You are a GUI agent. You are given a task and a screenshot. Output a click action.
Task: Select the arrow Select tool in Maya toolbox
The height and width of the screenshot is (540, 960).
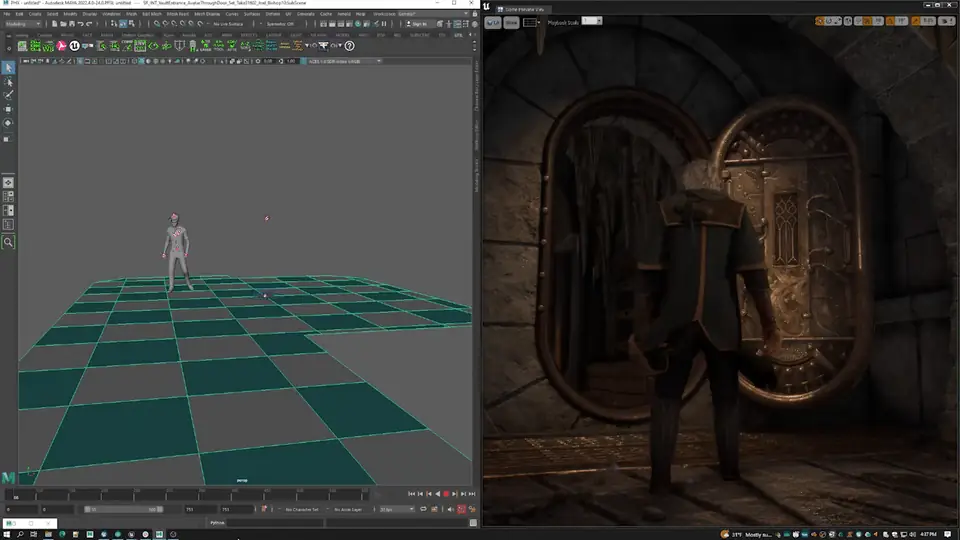click(x=8, y=67)
